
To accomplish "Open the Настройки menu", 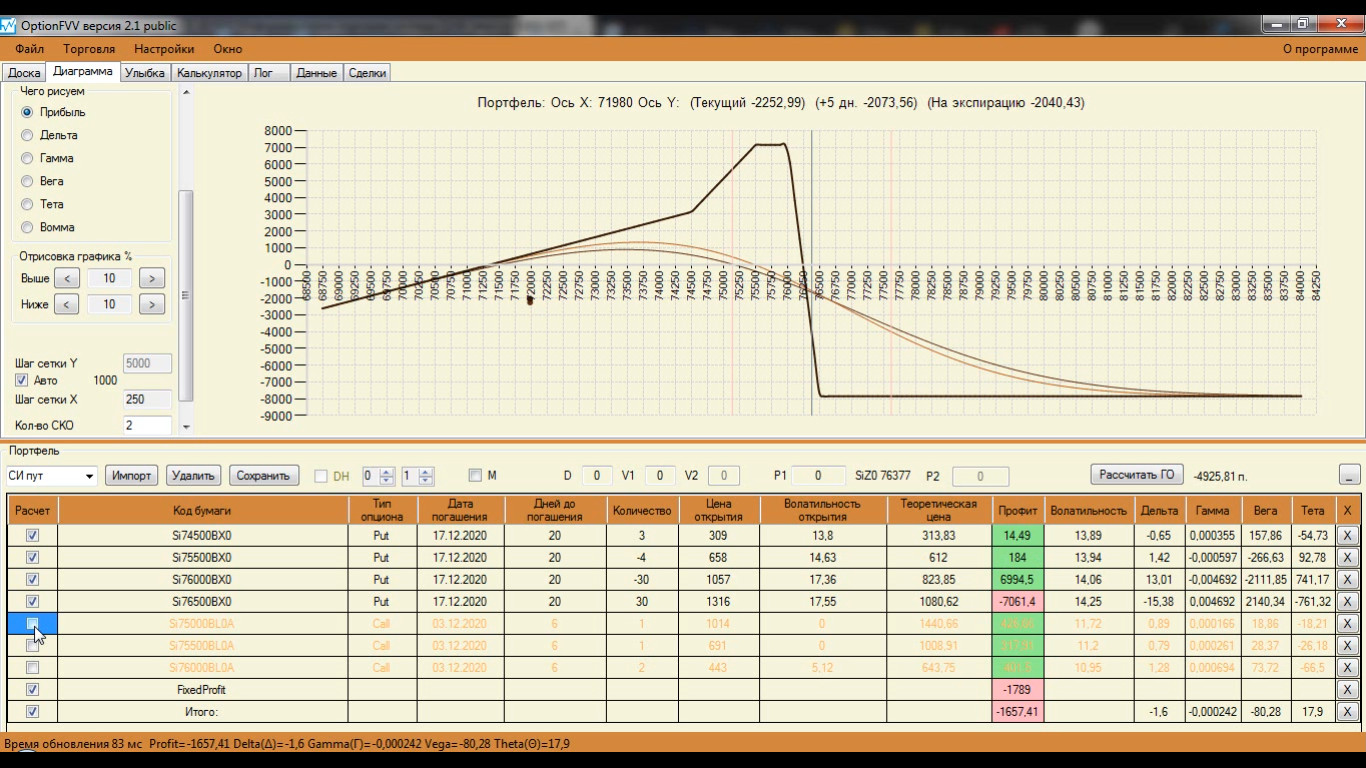I will (164, 48).
